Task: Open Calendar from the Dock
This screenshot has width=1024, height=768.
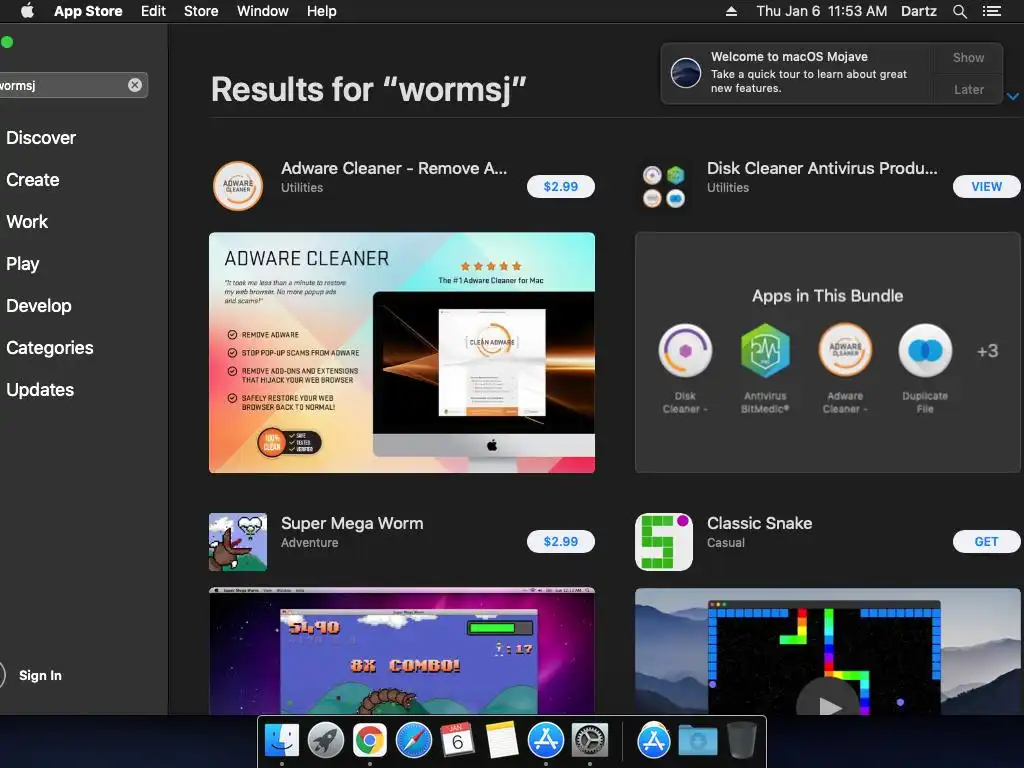Action: (457, 740)
